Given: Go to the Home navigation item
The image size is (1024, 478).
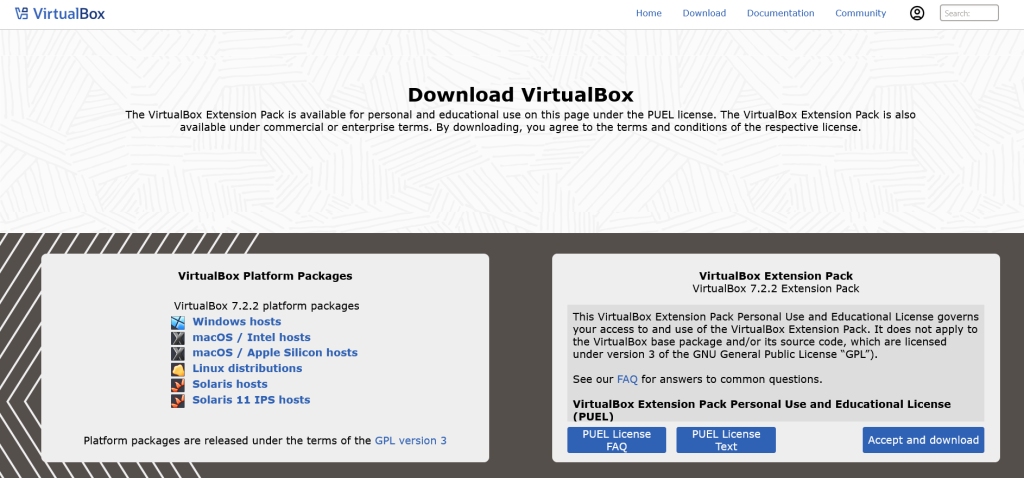Looking at the screenshot, I should click(x=649, y=13).
